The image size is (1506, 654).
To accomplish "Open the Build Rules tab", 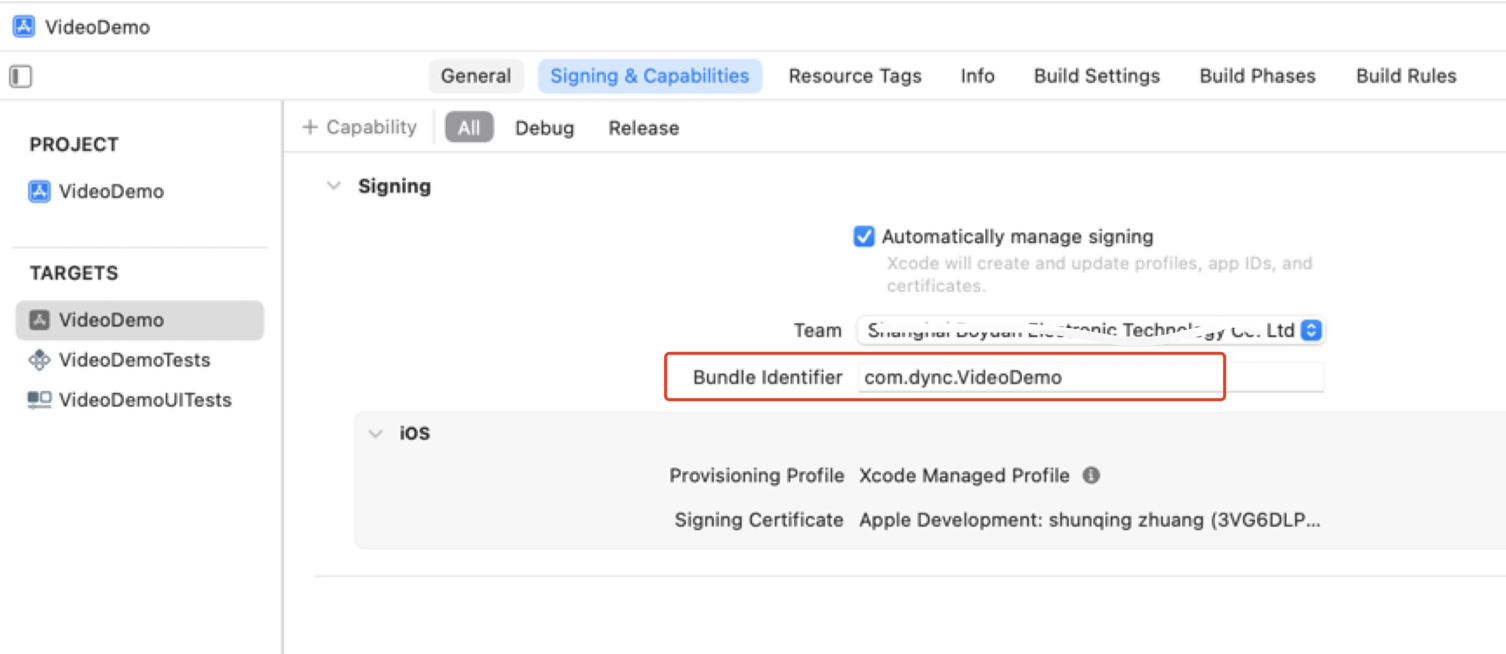I will coord(1406,76).
